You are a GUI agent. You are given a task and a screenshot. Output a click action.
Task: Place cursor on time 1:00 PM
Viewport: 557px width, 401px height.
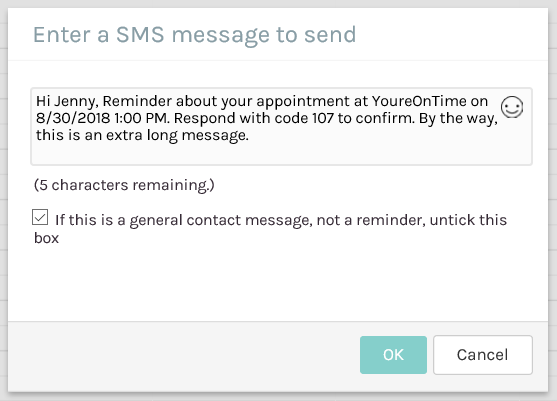coord(141,118)
